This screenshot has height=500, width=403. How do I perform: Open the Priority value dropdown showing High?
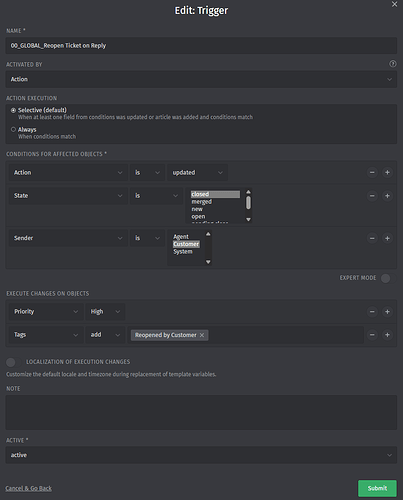click(x=105, y=312)
